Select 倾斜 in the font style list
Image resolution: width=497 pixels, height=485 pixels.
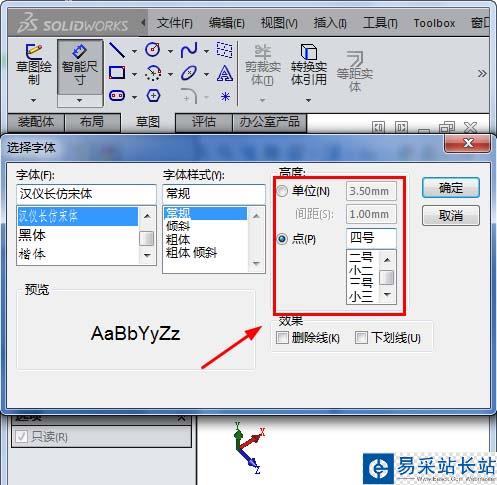click(205, 226)
